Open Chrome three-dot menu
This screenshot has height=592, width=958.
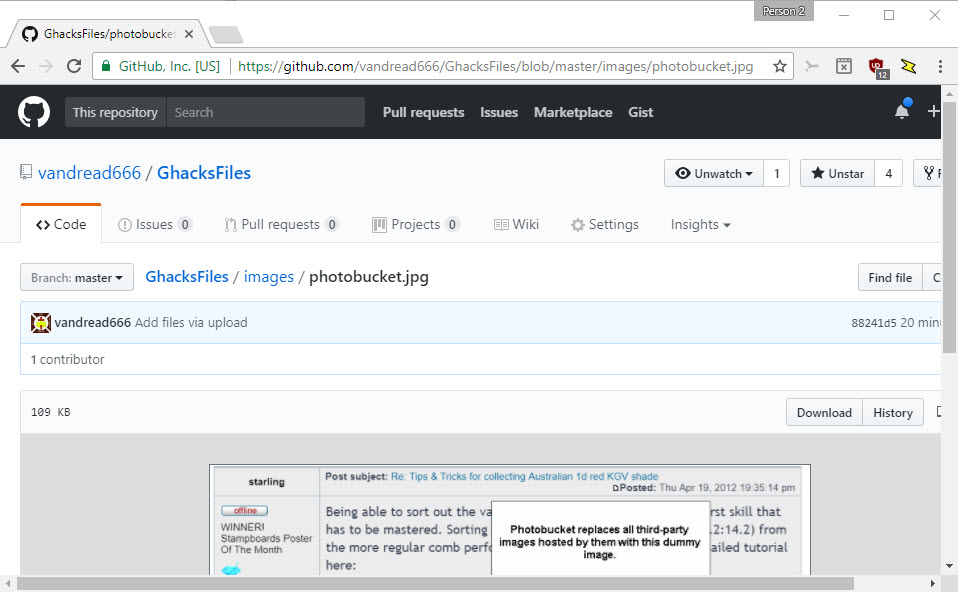click(x=940, y=66)
